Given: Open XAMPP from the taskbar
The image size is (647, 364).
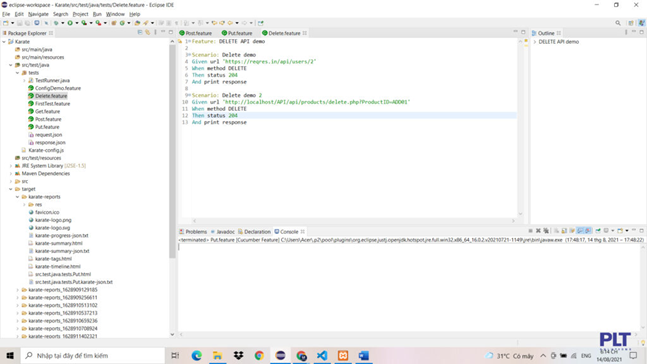Looking at the screenshot, I should [343, 355].
